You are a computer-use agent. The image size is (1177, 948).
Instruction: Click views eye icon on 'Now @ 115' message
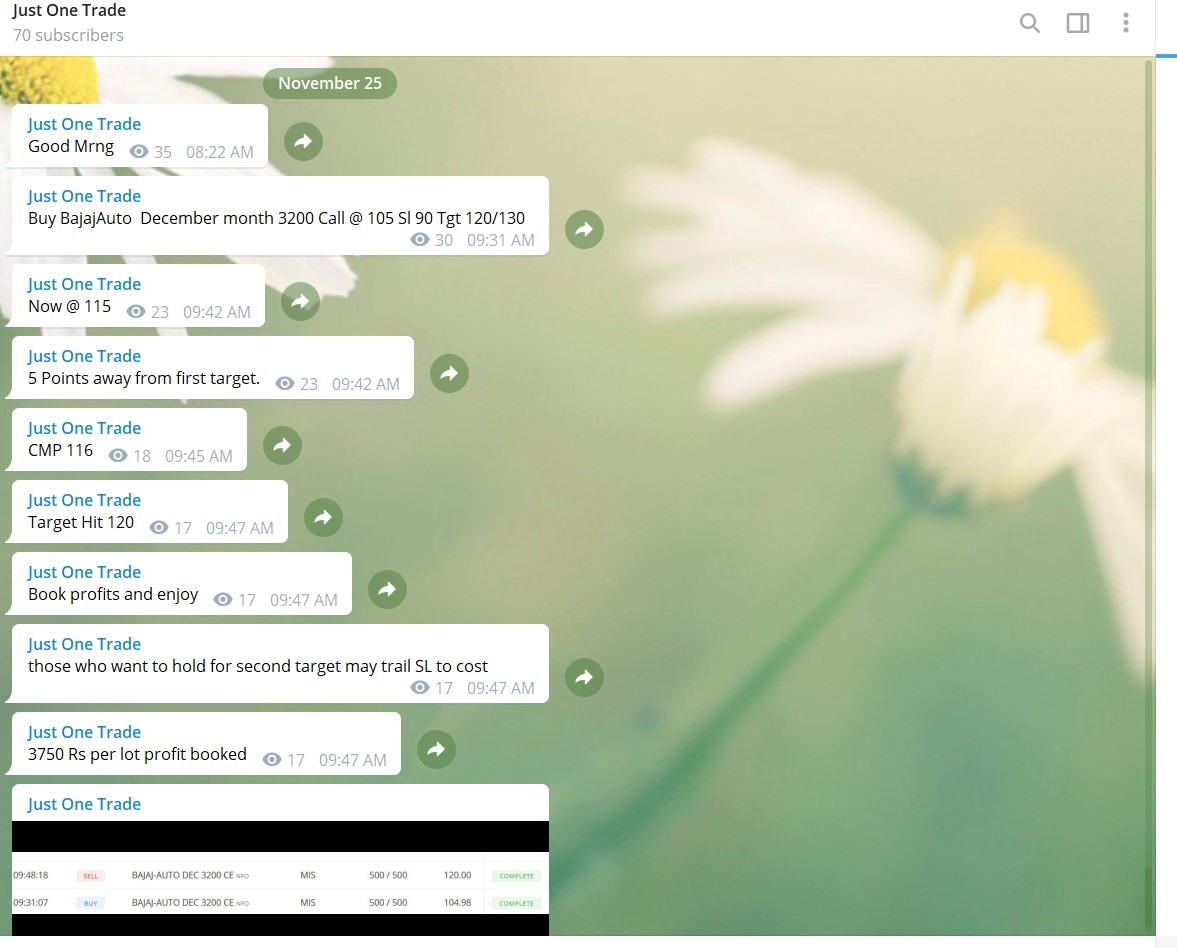(136, 311)
